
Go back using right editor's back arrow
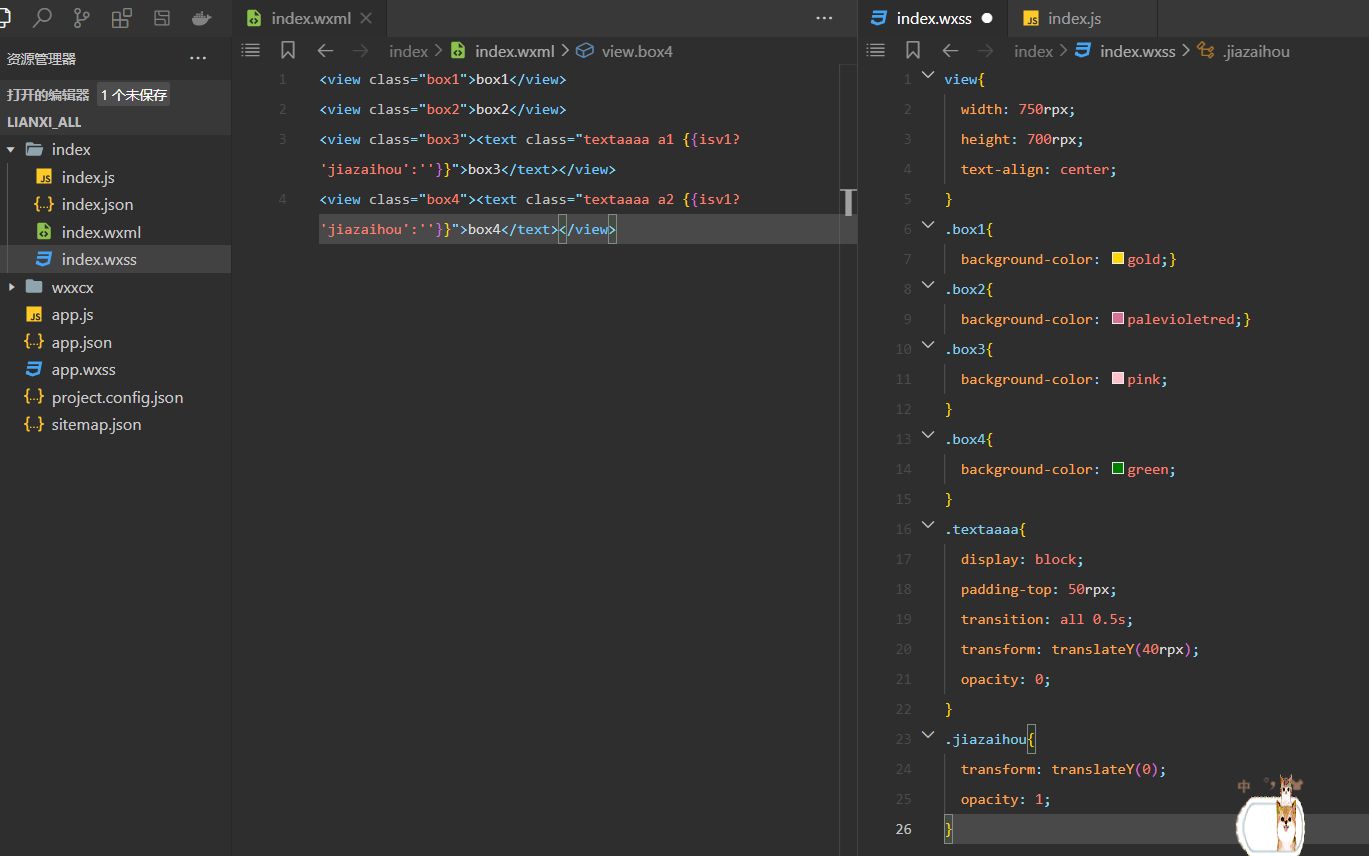click(950, 50)
